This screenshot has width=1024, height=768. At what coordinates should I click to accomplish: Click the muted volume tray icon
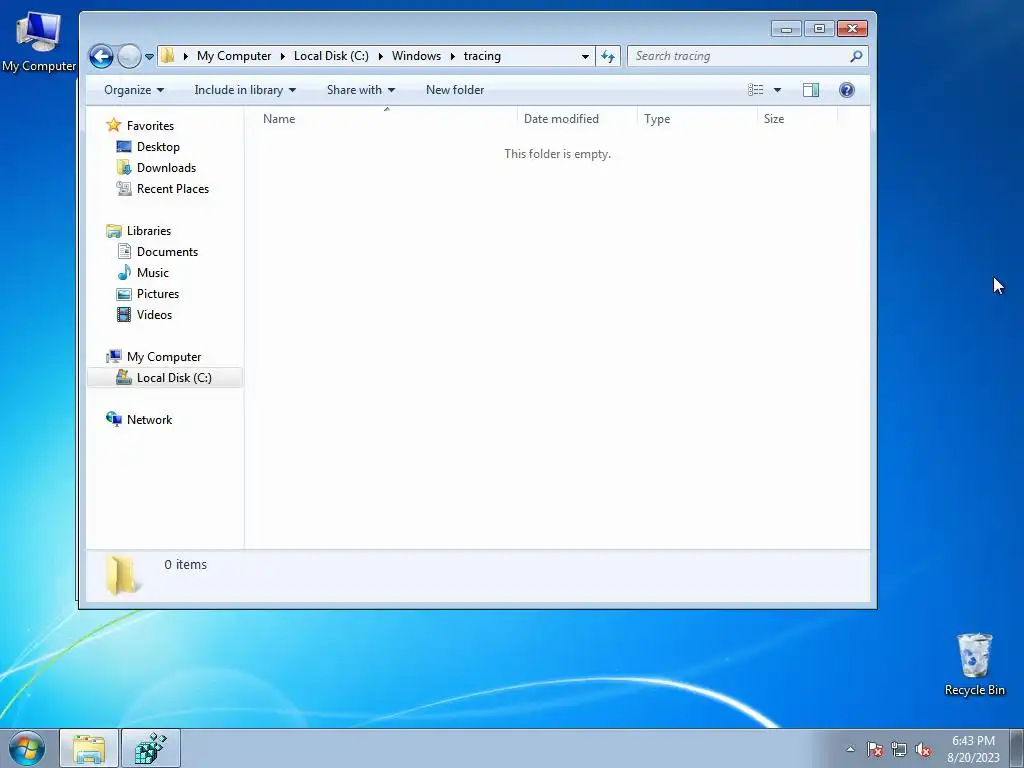[923, 749]
